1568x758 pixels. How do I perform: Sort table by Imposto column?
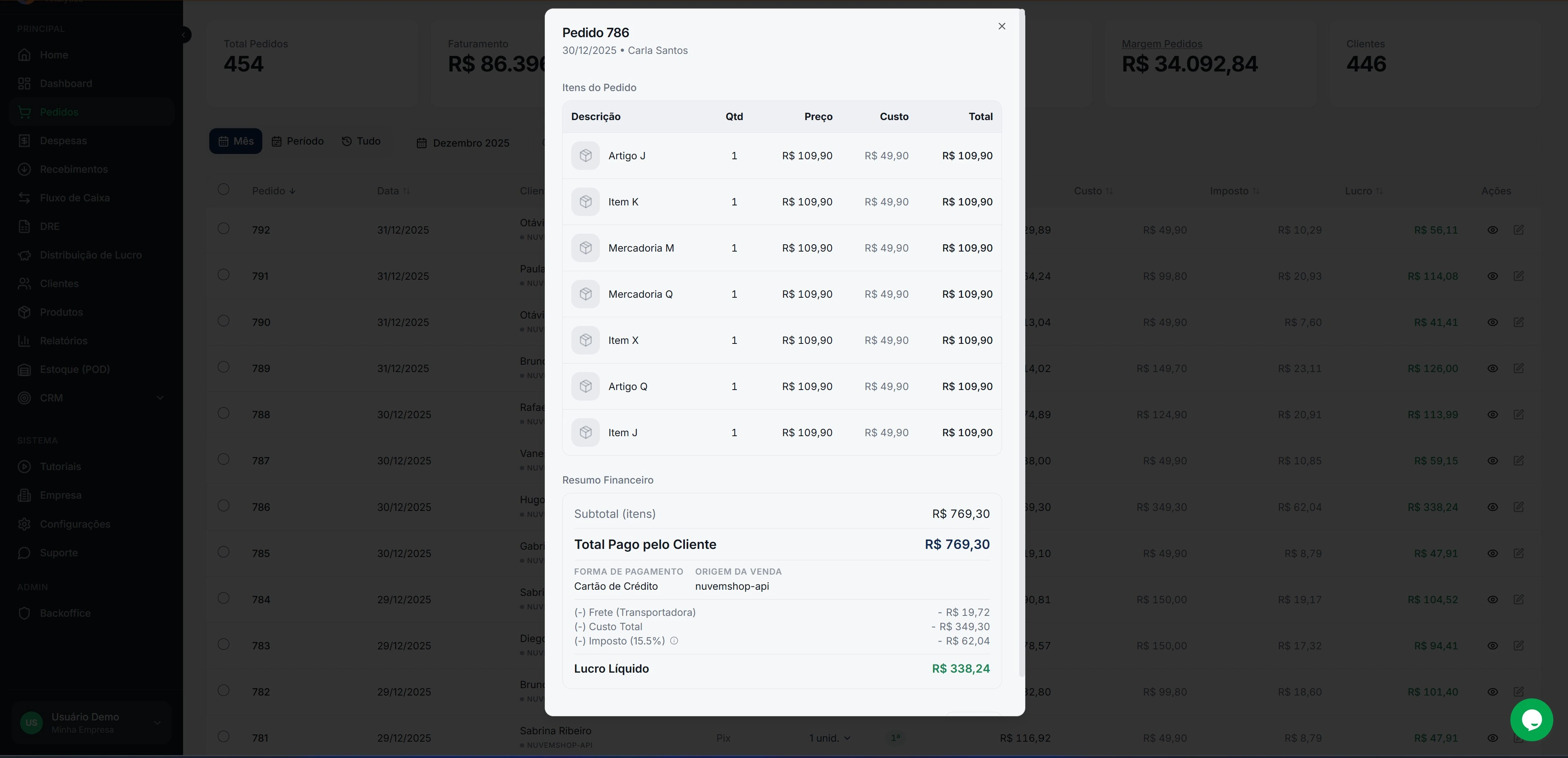1235,191
